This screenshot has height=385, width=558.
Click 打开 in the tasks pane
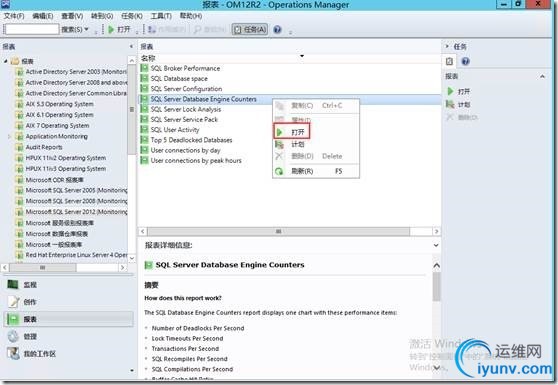(x=459, y=91)
